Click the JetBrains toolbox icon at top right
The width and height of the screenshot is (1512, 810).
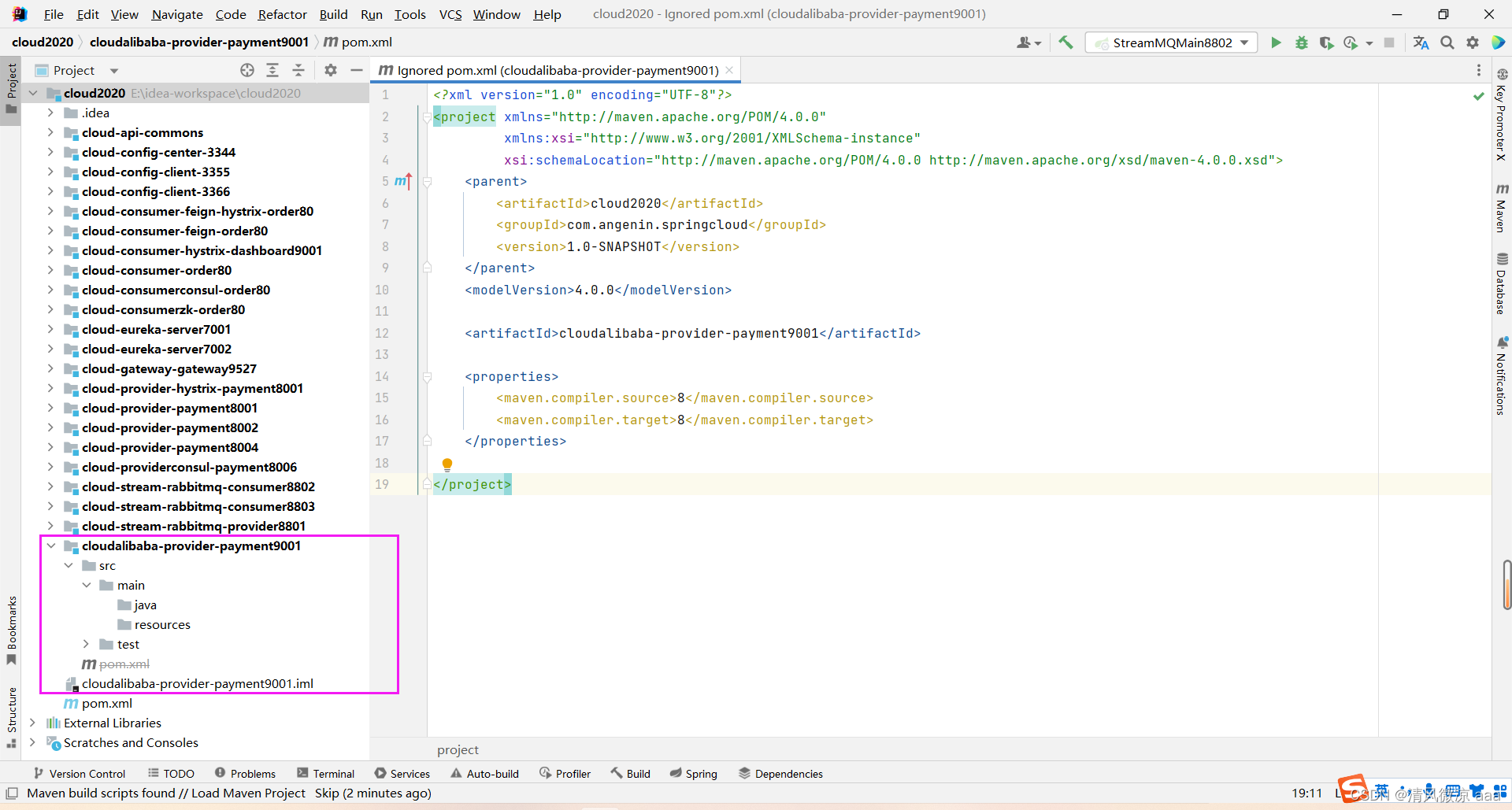(1498, 43)
